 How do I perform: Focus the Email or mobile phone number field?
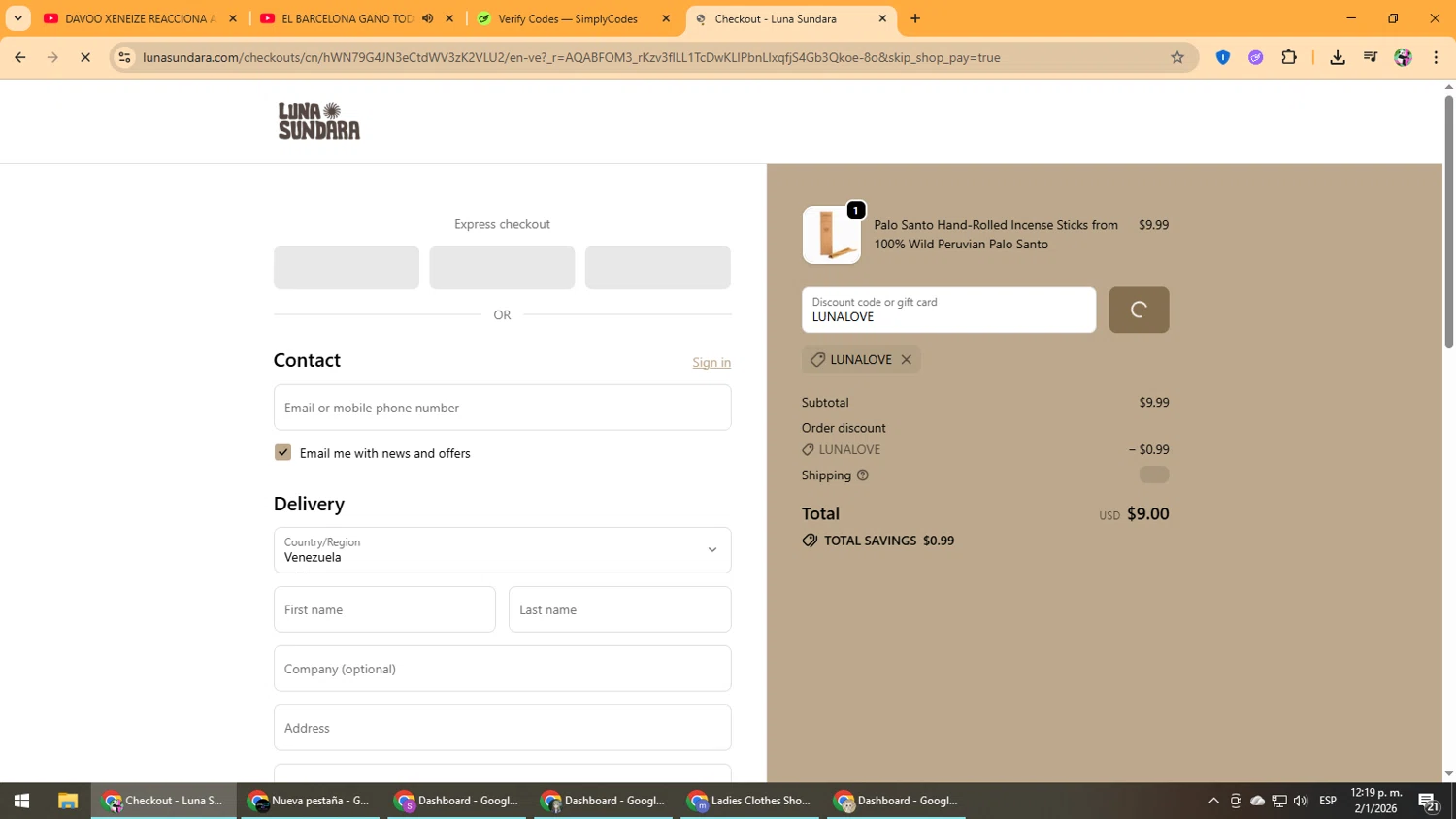[x=502, y=408]
